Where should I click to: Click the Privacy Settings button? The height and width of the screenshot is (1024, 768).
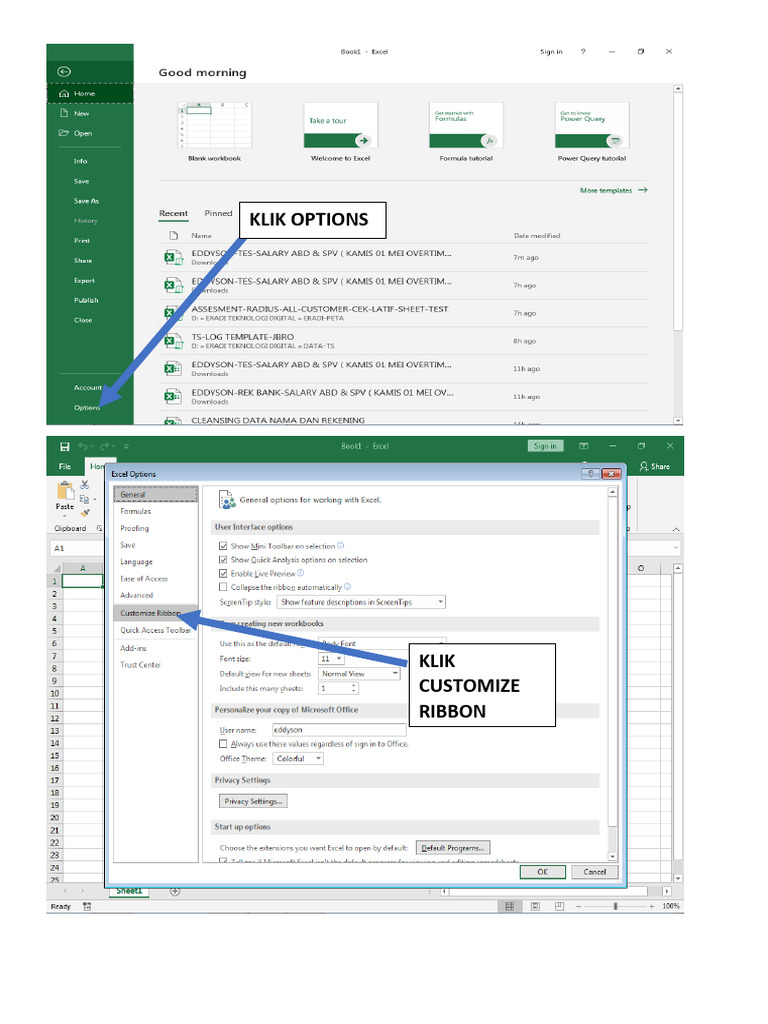click(x=253, y=801)
